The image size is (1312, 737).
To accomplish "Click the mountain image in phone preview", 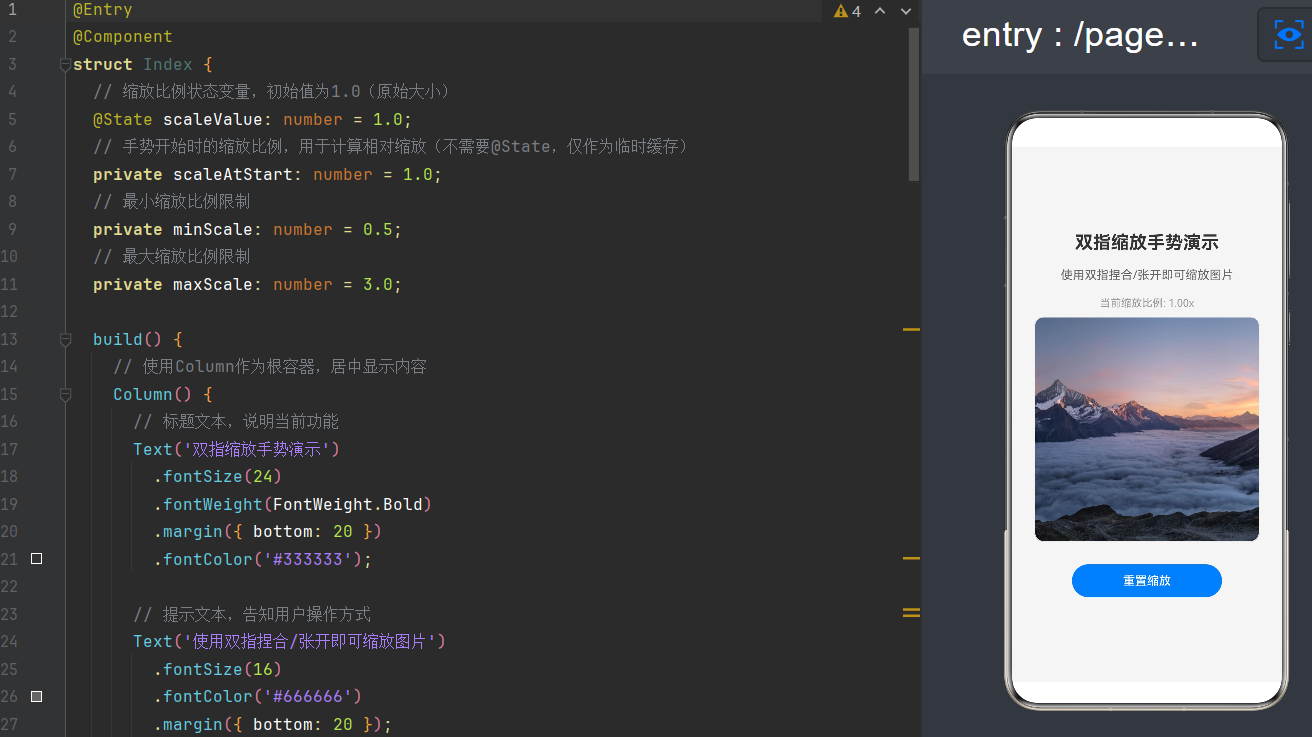I will [1147, 429].
